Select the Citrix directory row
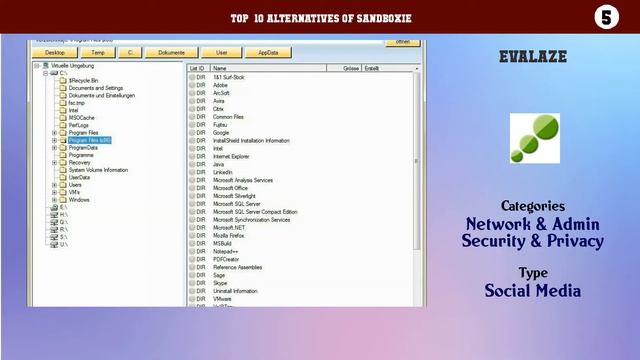640x360 pixels. [x=300, y=109]
